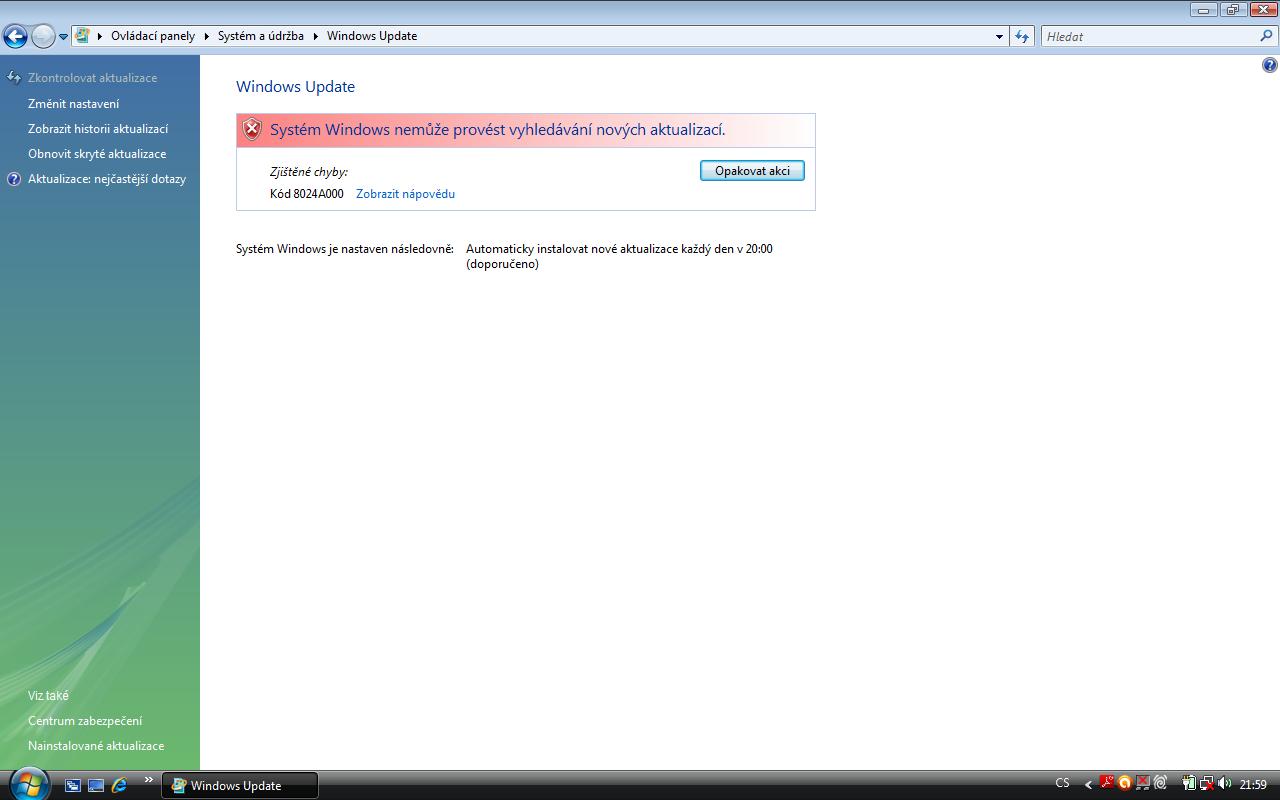The width and height of the screenshot is (1280, 800).
Task: Click the red error shield icon
Action: point(252,130)
